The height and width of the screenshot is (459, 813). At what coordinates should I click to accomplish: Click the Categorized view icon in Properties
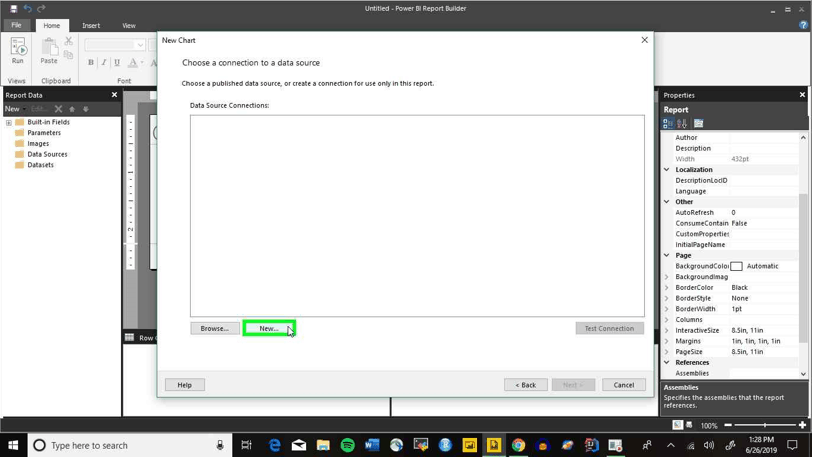[668, 123]
